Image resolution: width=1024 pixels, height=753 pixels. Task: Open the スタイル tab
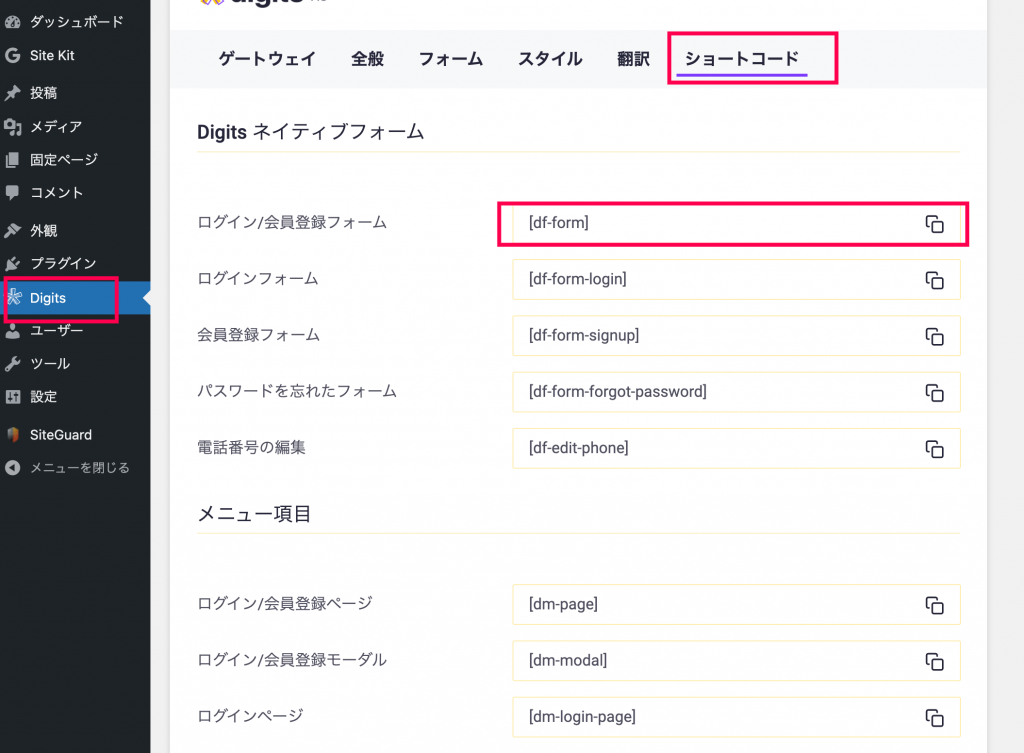pos(550,59)
